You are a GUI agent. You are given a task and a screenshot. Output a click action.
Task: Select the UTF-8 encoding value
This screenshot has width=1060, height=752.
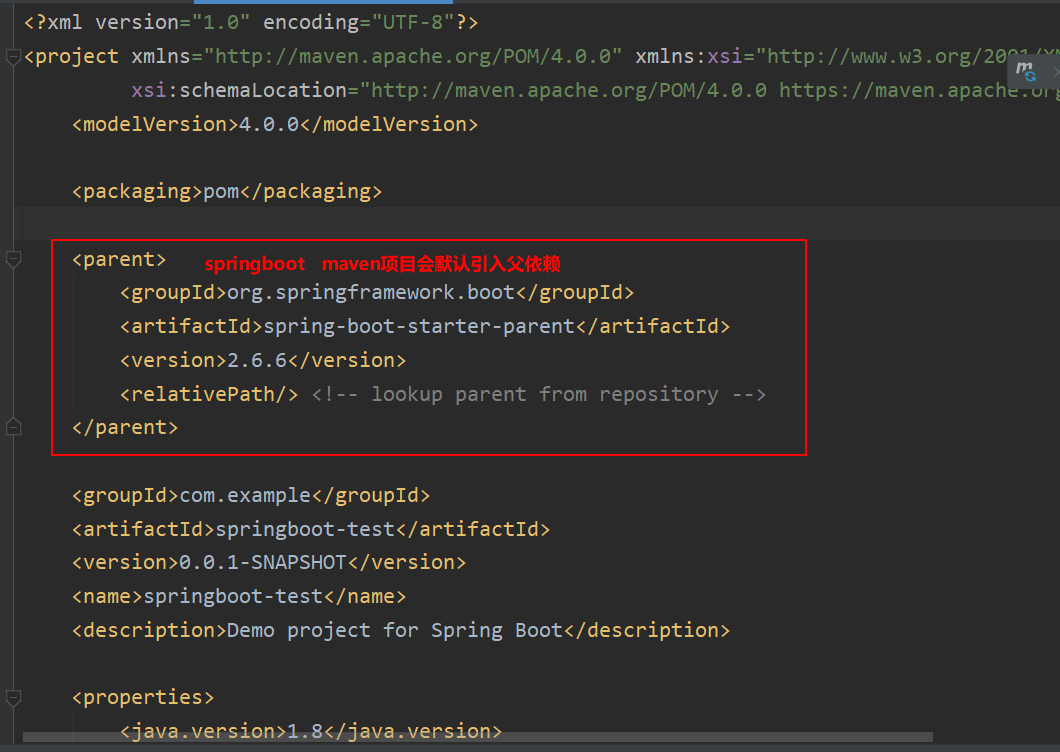click(x=411, y=21)
